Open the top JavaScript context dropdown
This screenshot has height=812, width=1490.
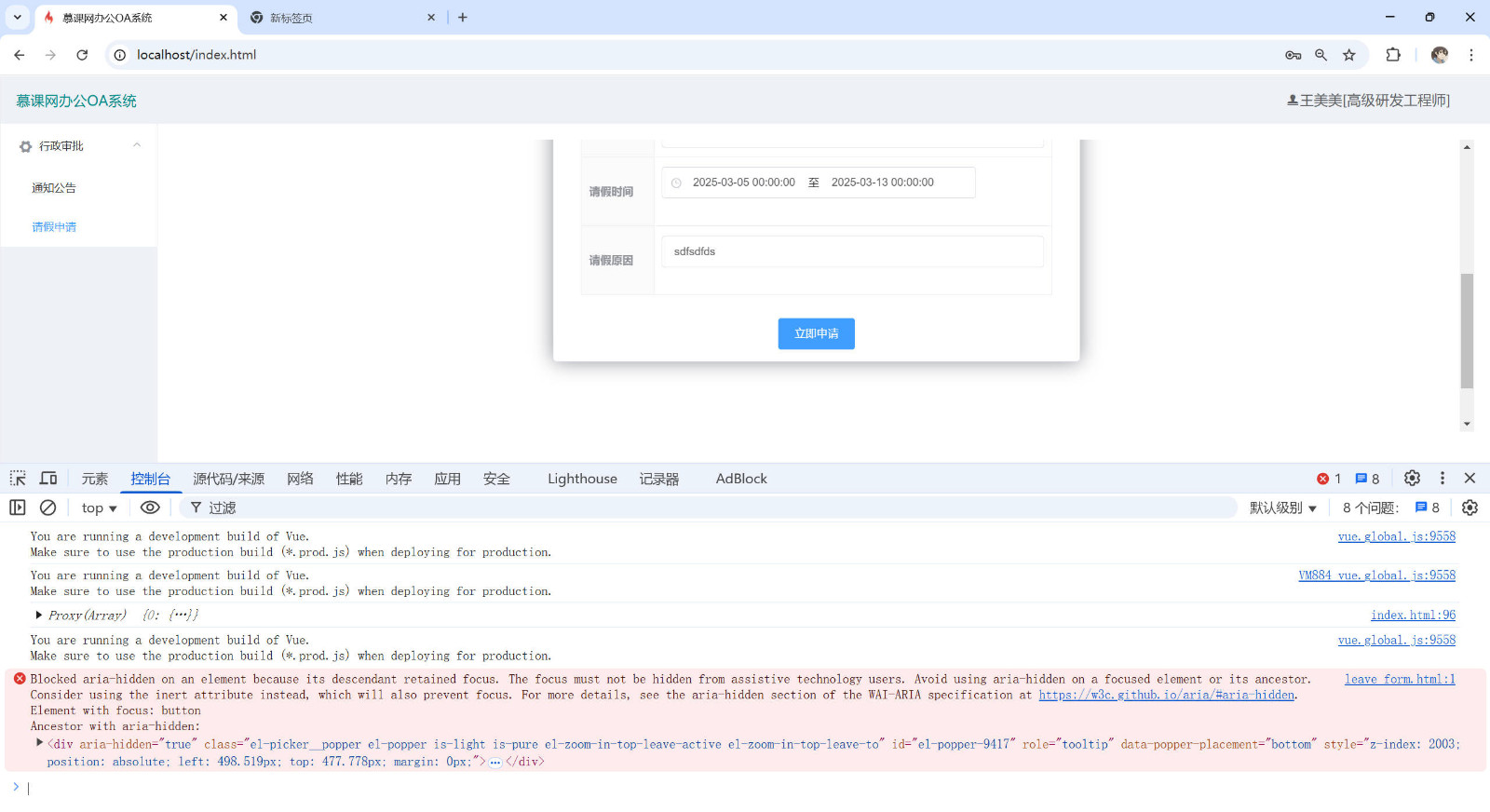[99, 507]
